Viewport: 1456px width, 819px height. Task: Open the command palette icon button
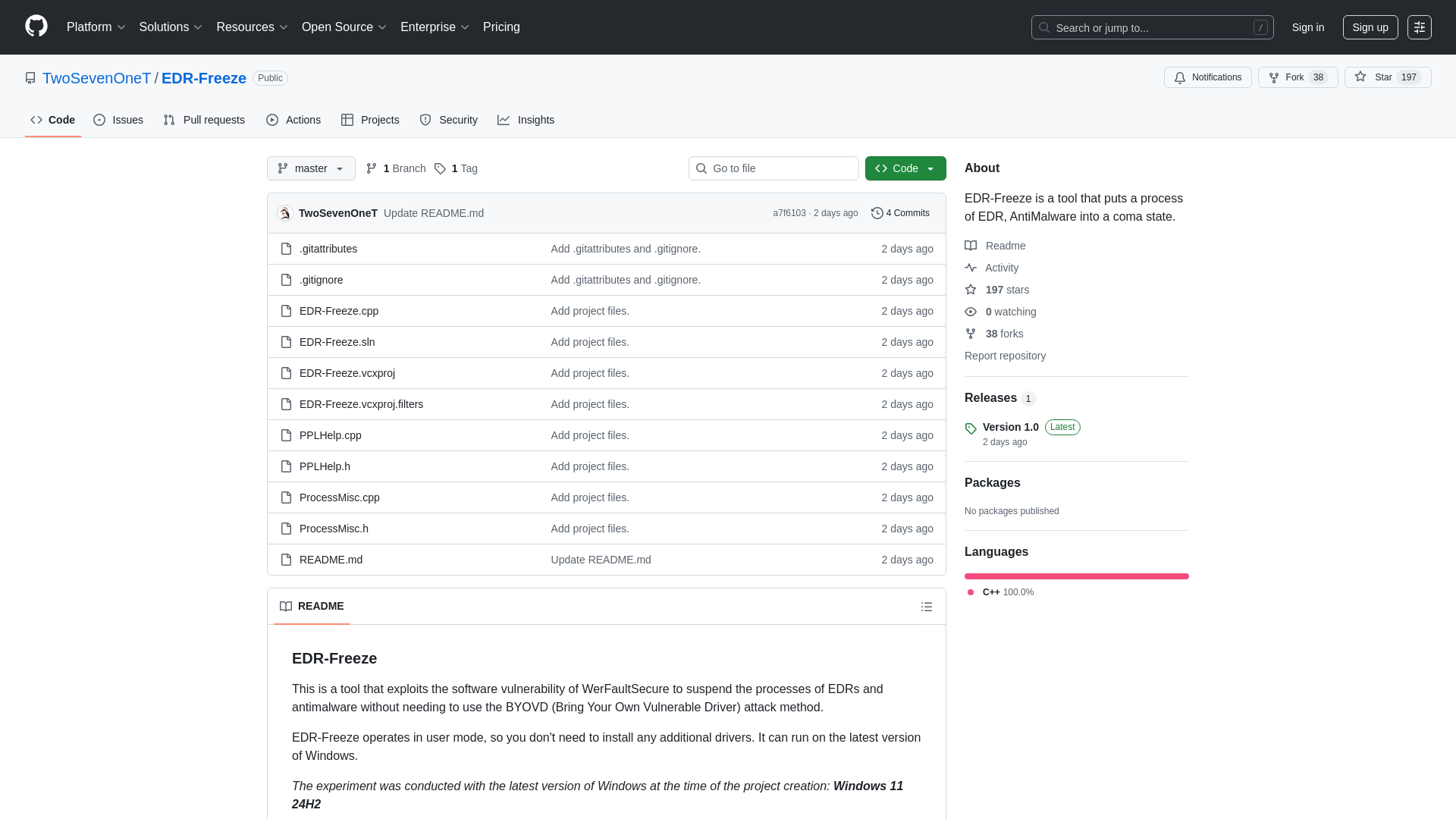tap(1419, 27)
